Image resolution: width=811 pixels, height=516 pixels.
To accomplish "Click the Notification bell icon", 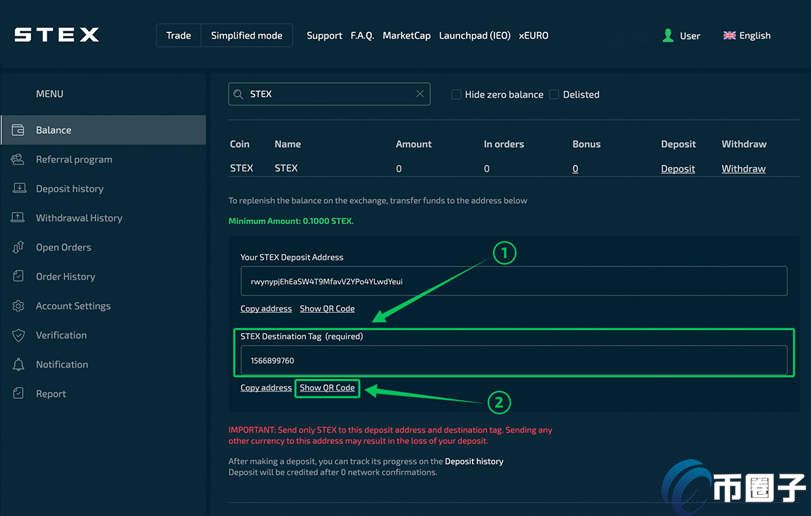I will click(18, 365).
